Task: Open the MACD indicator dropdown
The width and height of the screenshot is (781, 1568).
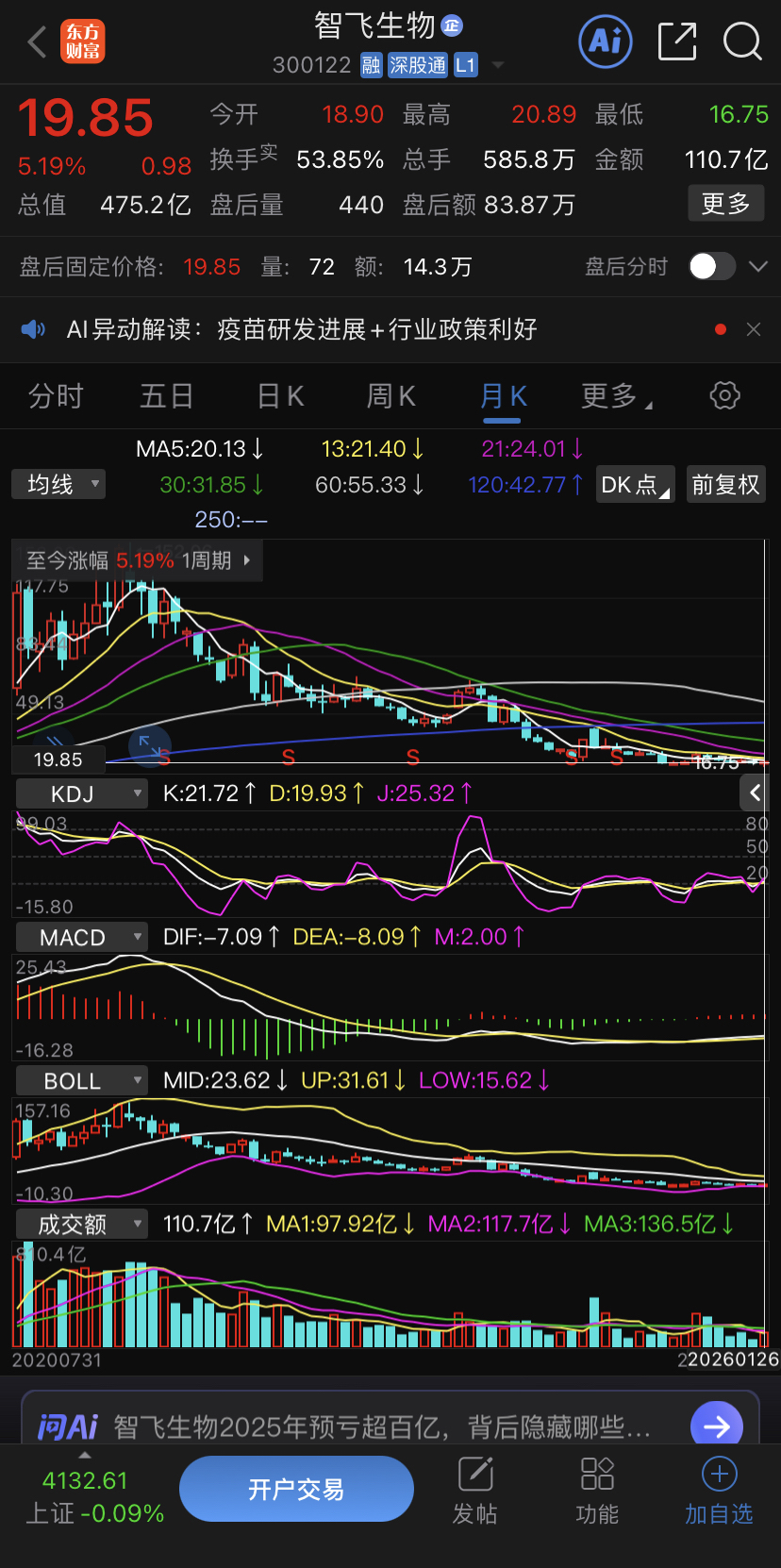Action: (80, 937)
